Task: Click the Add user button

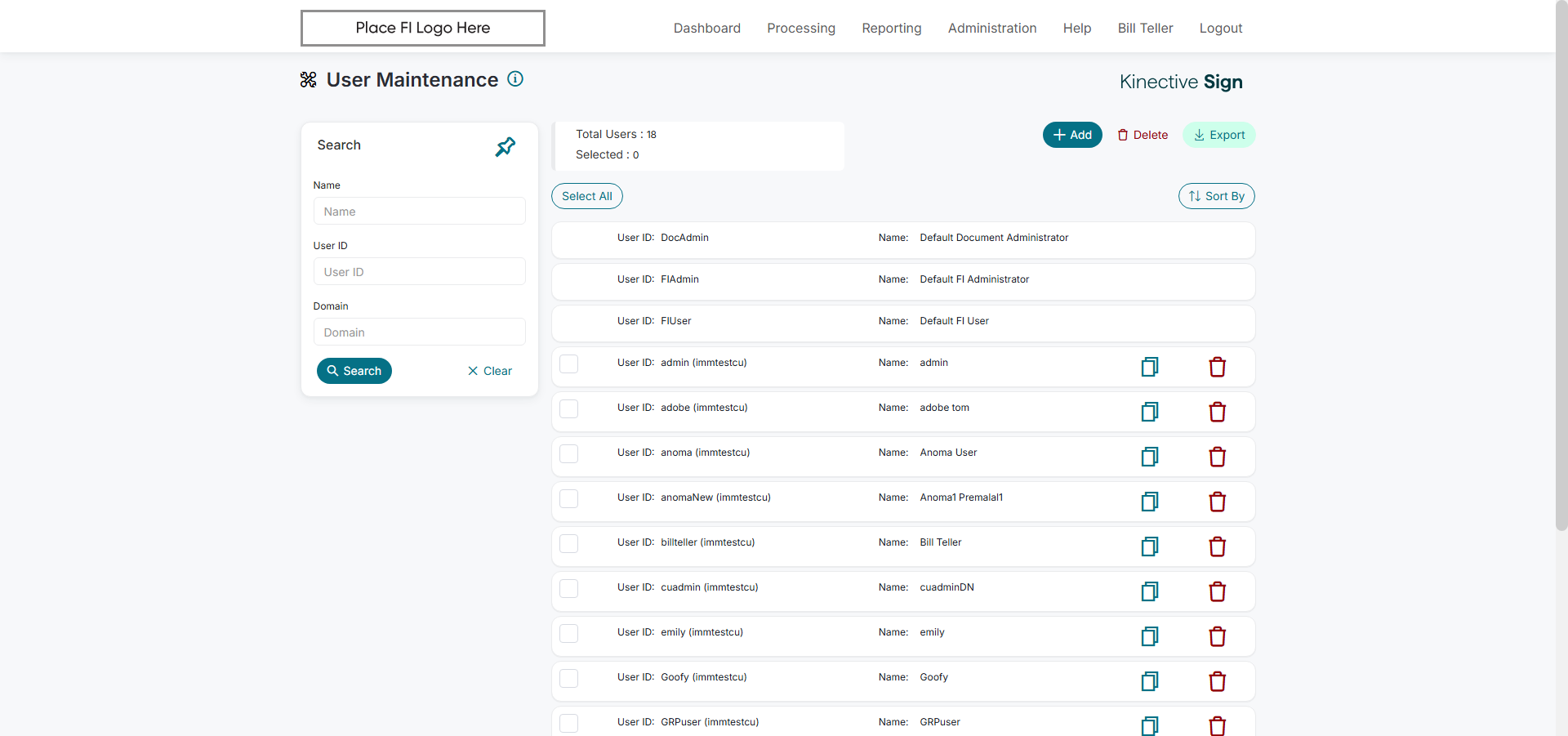Action: click(1072, 135)
